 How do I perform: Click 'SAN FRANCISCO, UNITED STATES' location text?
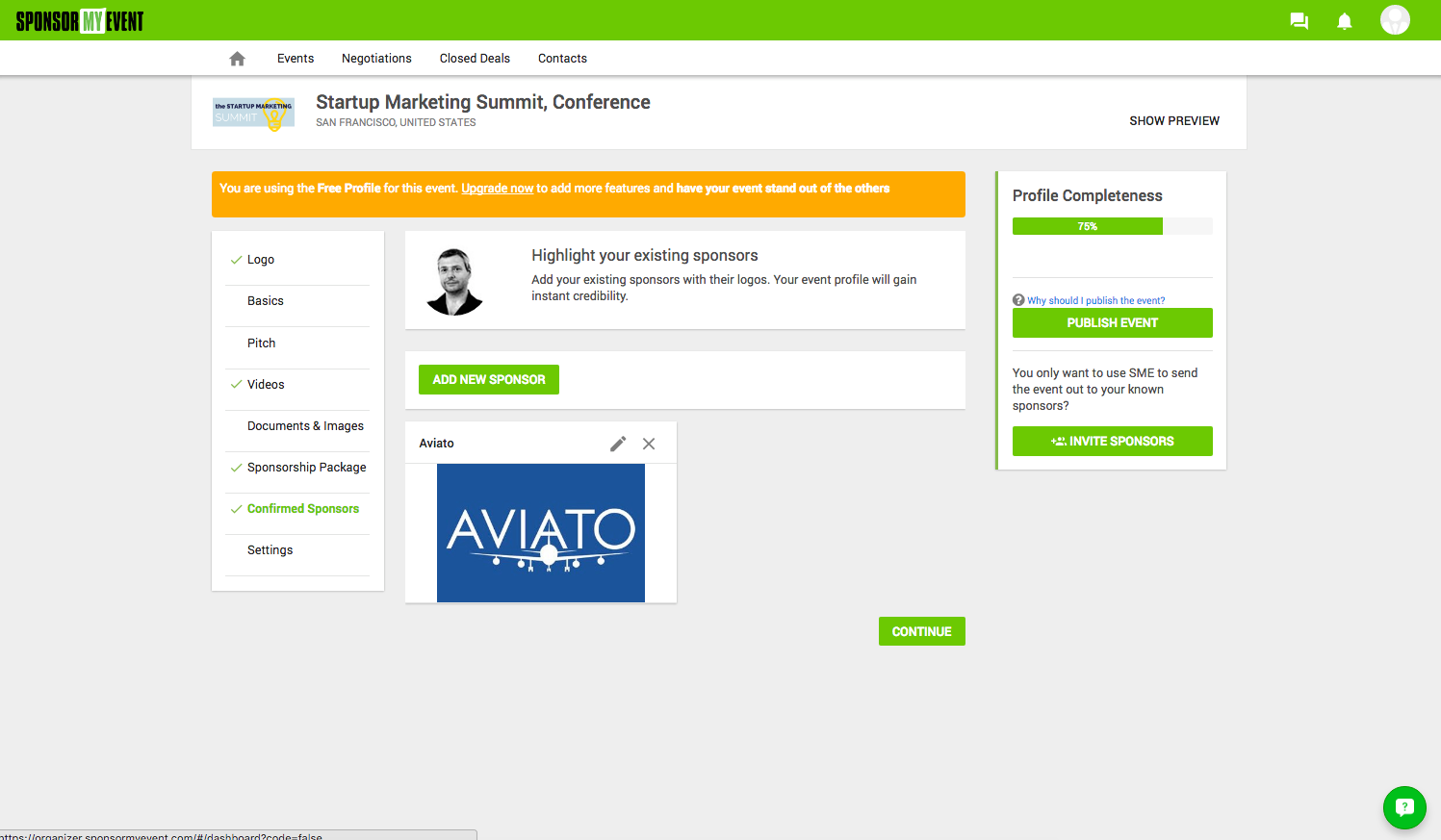[396, 123]
